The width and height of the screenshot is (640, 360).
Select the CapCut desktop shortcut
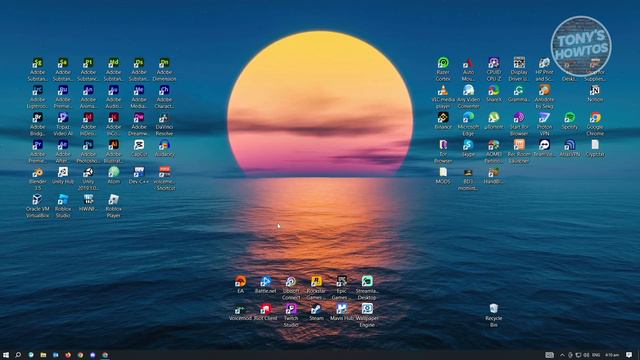coord(139,145)
